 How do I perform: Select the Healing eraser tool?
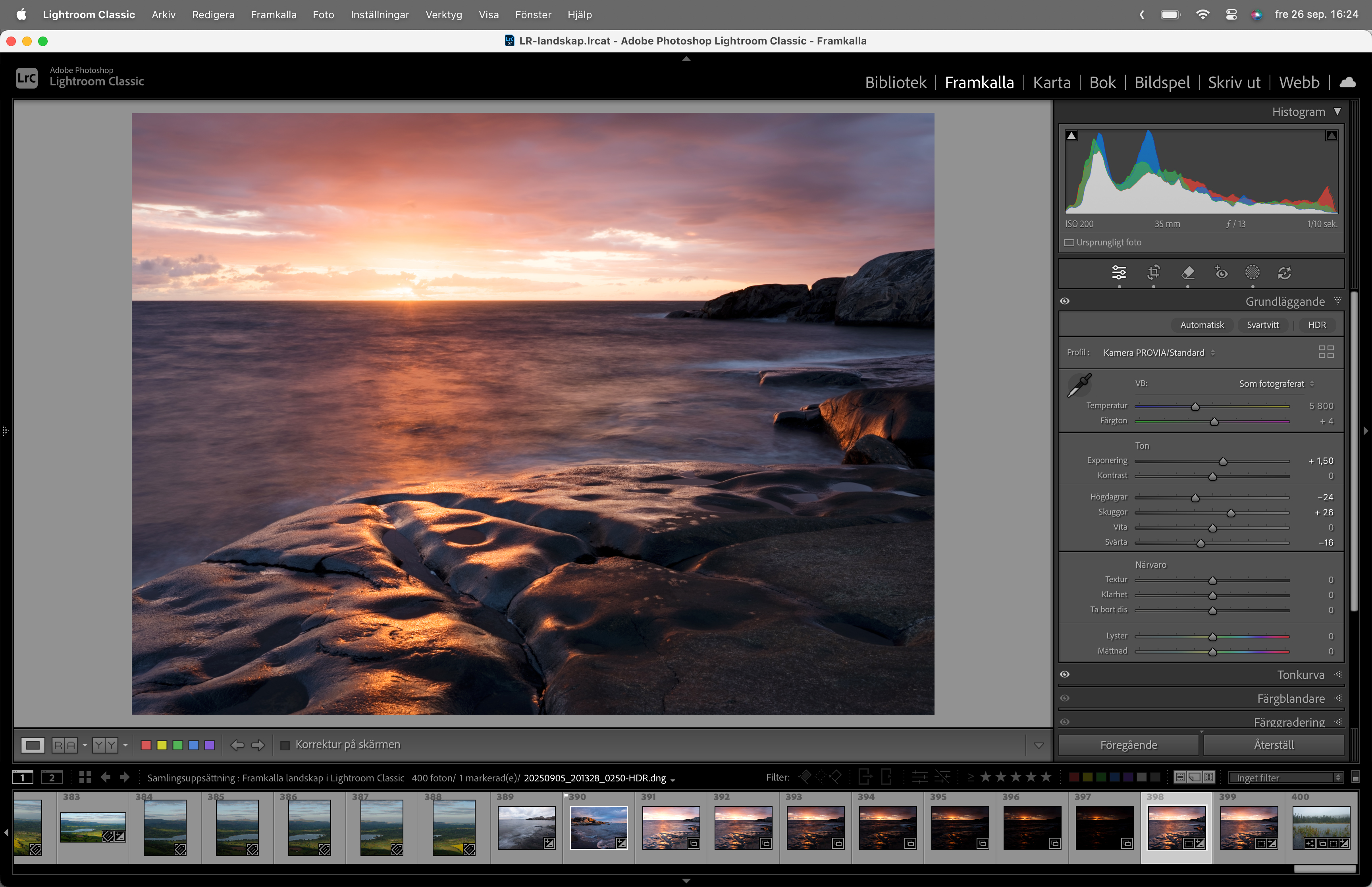pyautogui.click(x=1187, y=272)
